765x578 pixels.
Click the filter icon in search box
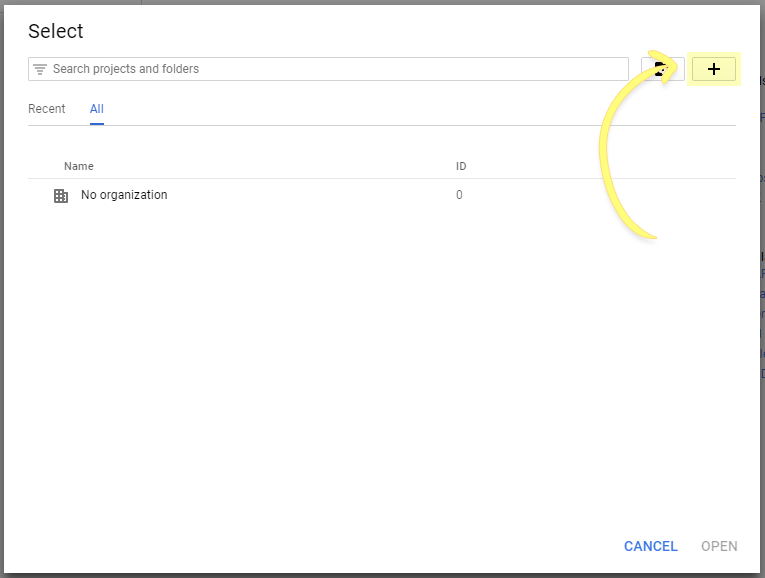(40, 69)
